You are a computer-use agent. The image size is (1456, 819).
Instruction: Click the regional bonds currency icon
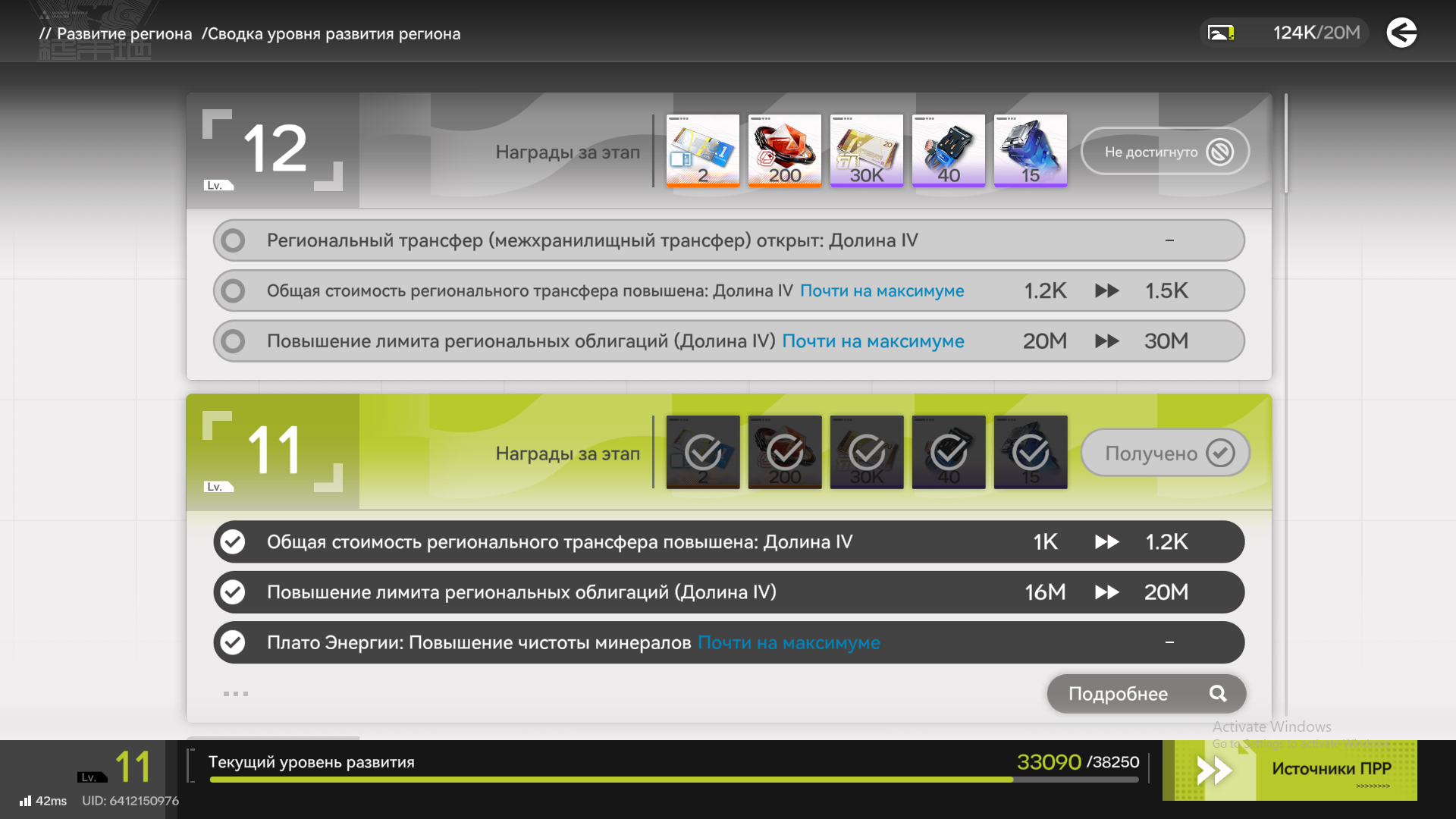[1220, 33]
